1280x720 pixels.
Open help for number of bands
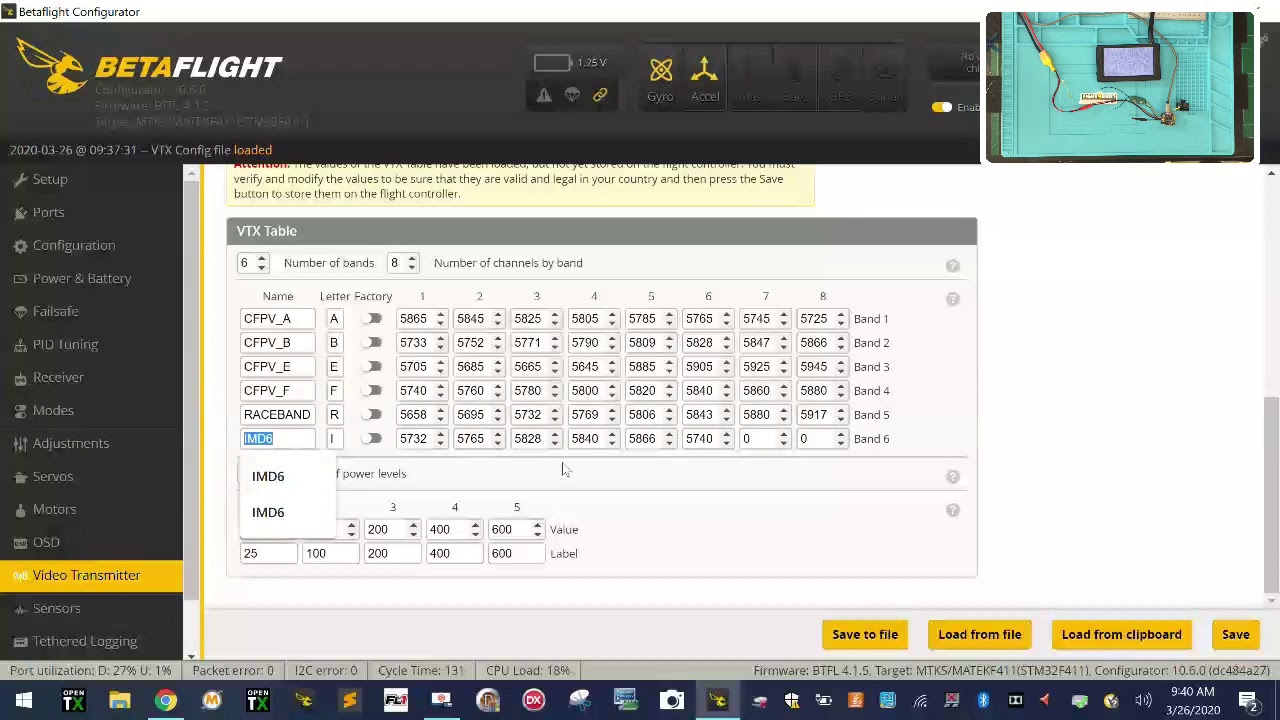point(952,265)
